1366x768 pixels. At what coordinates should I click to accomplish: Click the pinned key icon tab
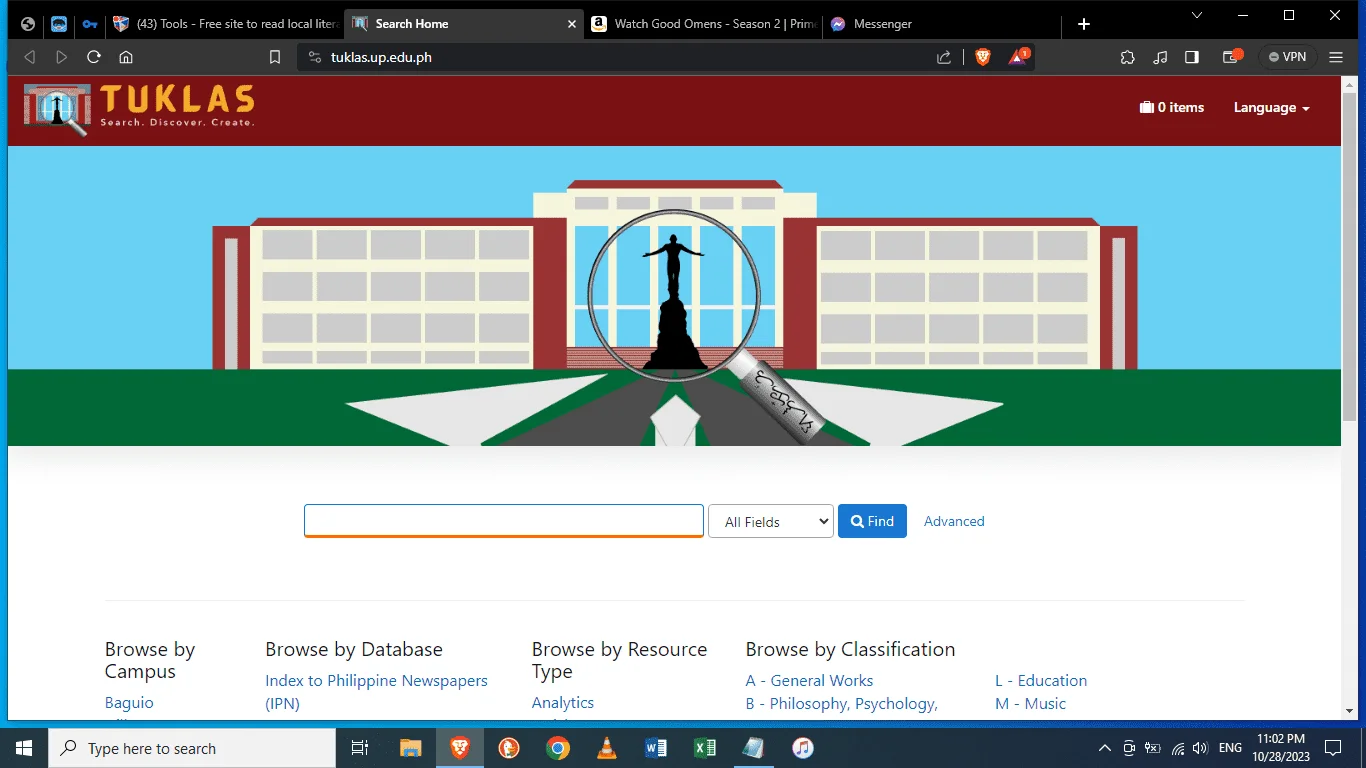[89, 24]
